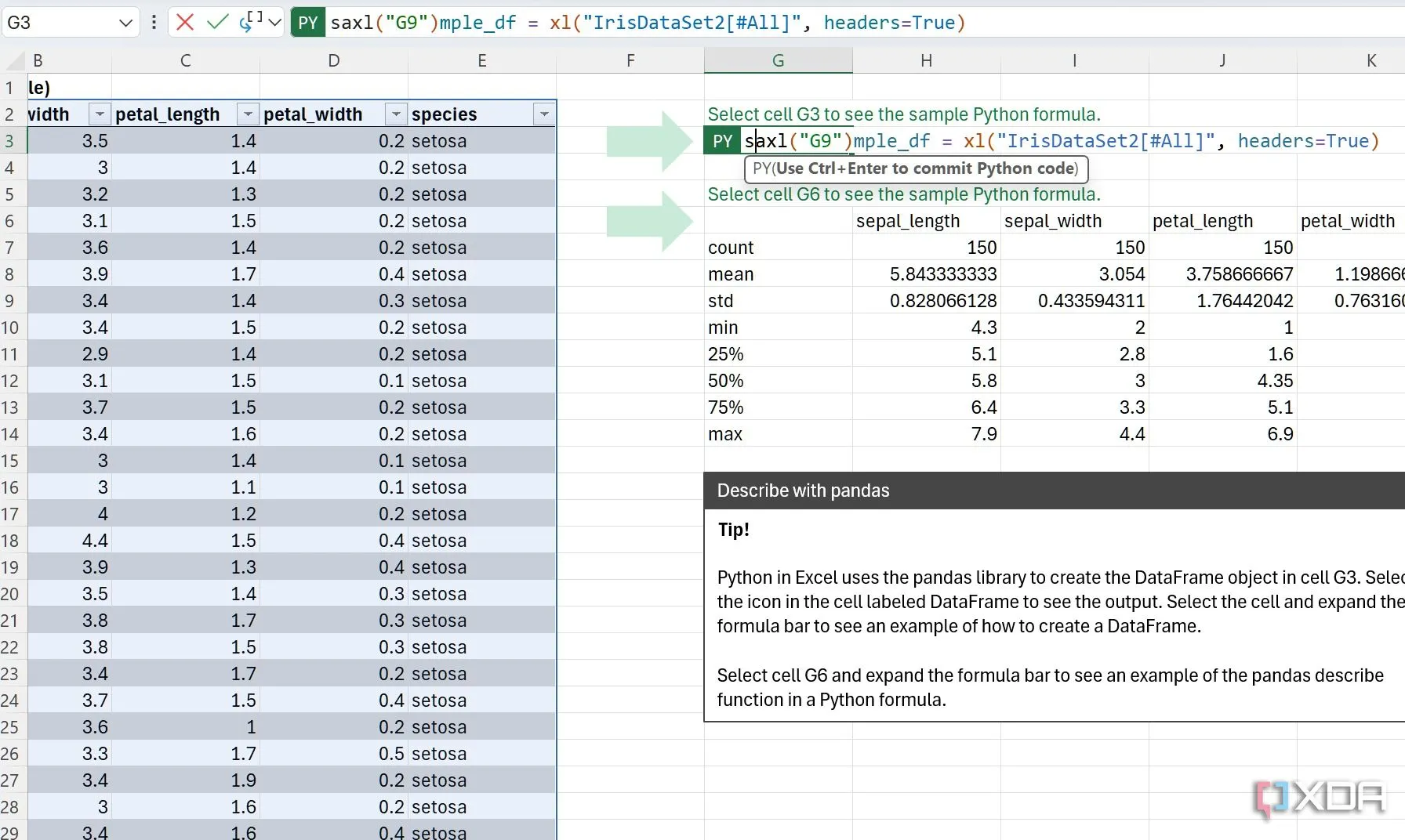Select the std value 0.433594311

[1075, 301]
